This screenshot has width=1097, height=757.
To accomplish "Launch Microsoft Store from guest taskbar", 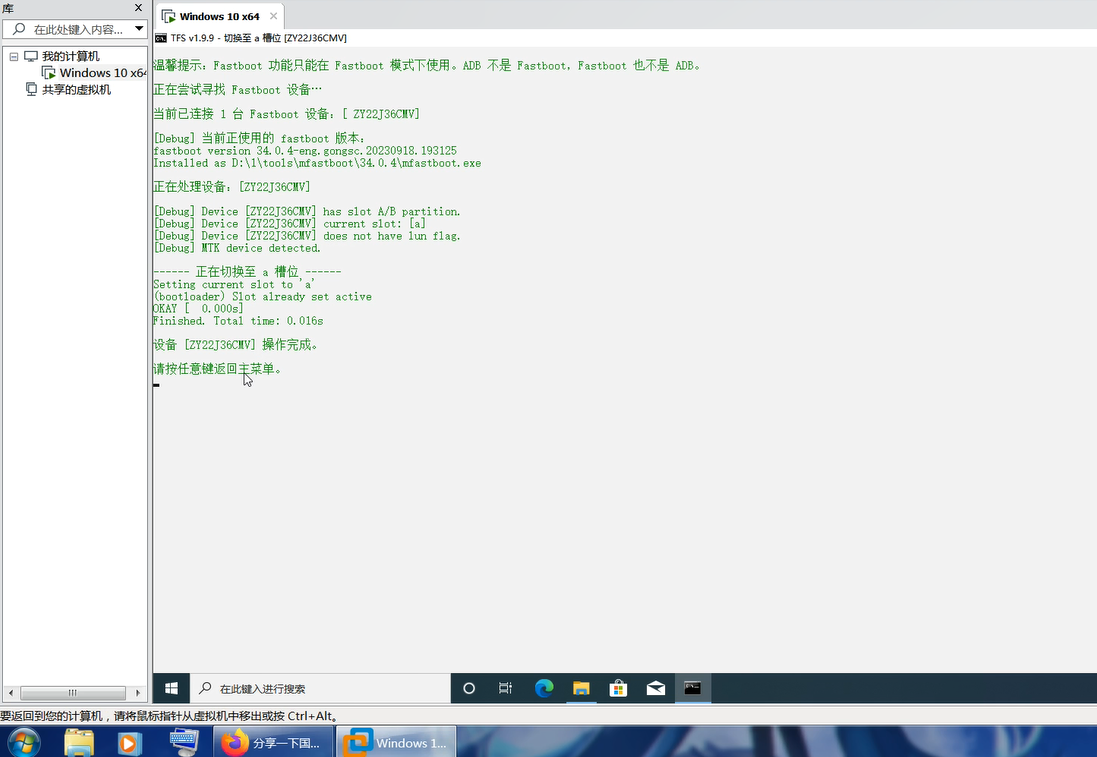I will (x=618, y=688).
